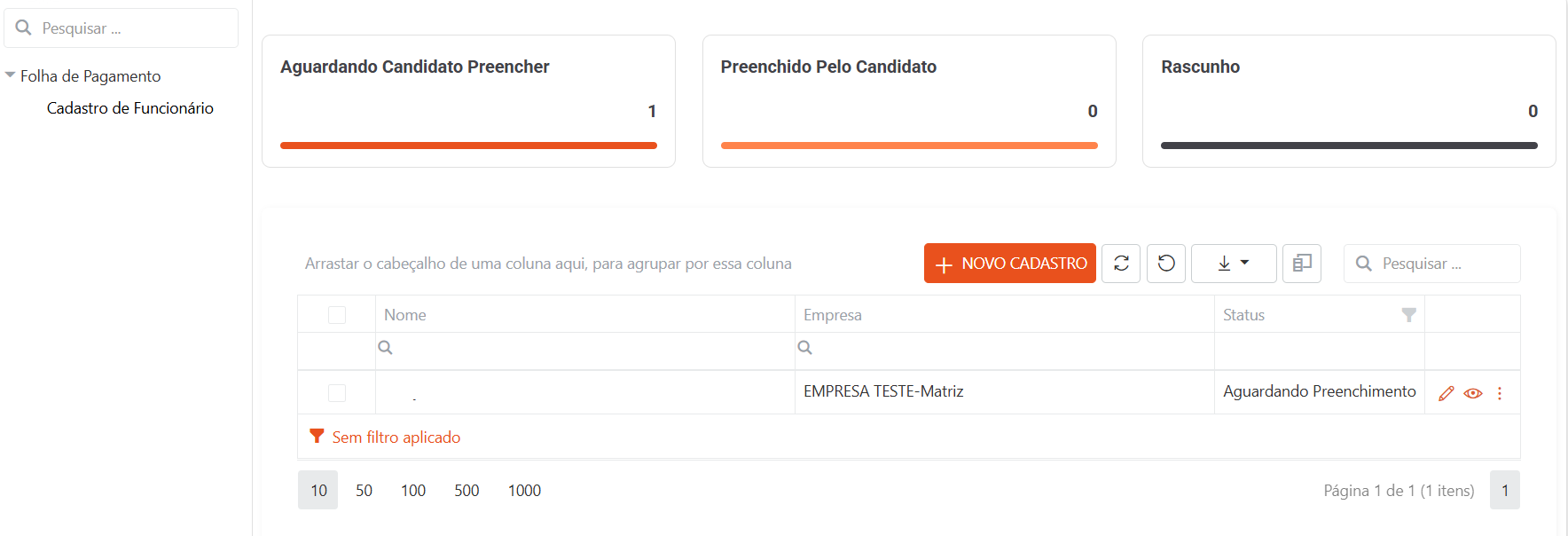The height and width of the screenshot is (536, 1568).
Task: Open the export download dropdown
Action: tap(1234, 264)
